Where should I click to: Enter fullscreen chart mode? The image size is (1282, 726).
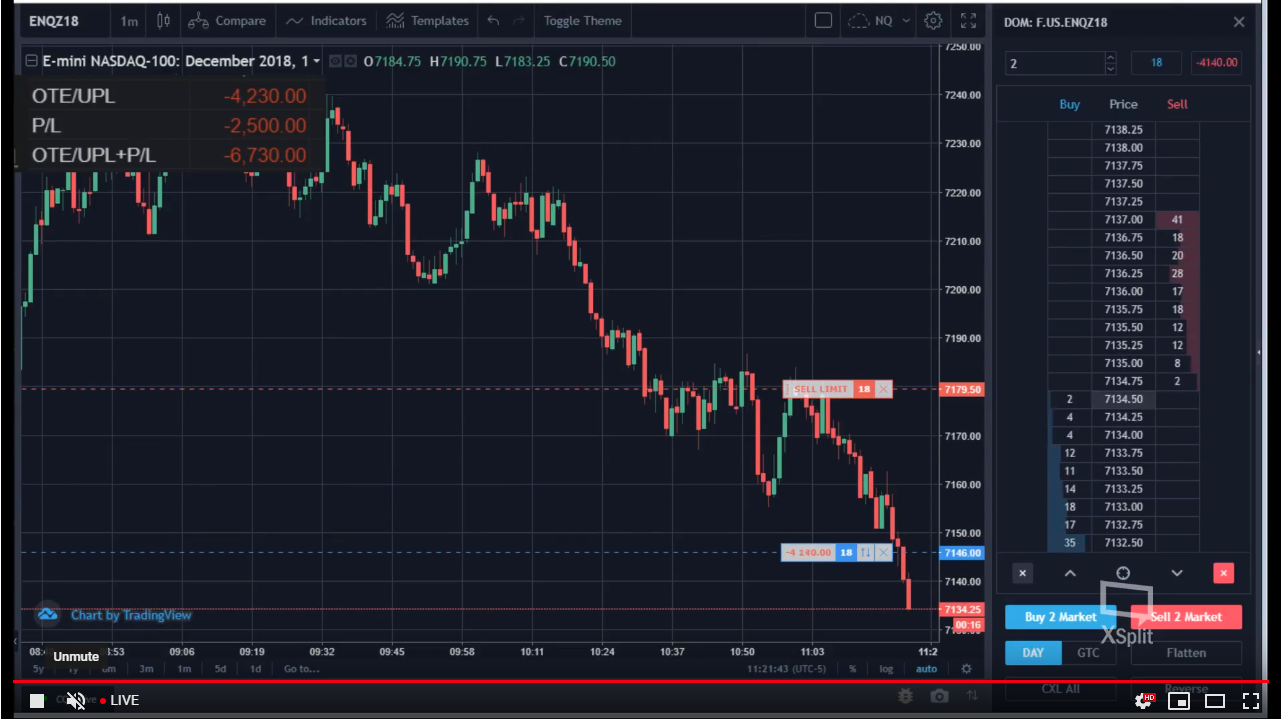968,21
